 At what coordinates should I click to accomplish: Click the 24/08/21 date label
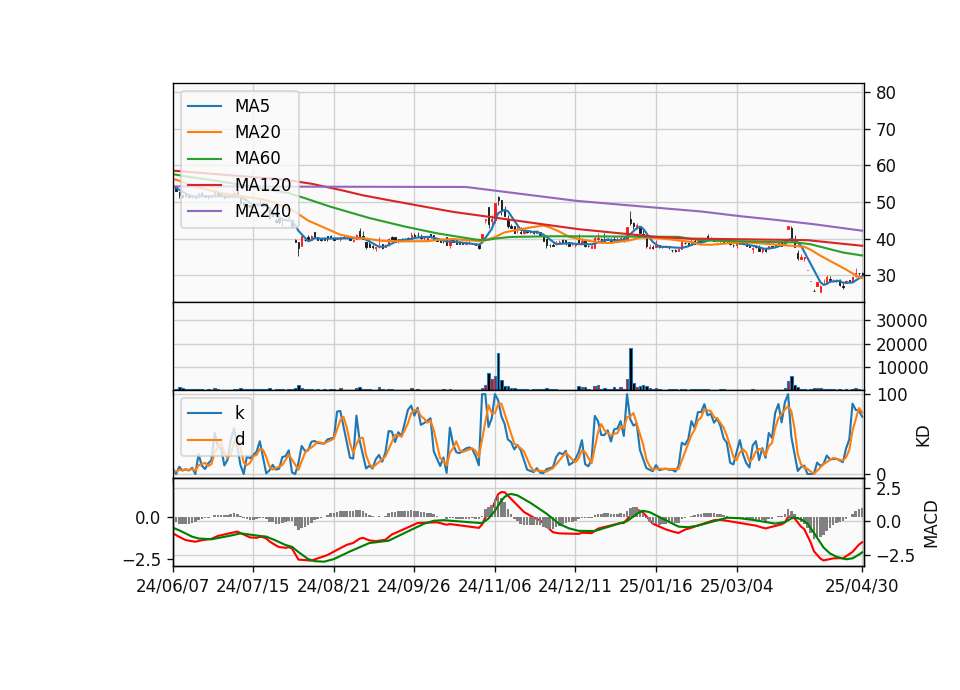(x=334, y=586)
